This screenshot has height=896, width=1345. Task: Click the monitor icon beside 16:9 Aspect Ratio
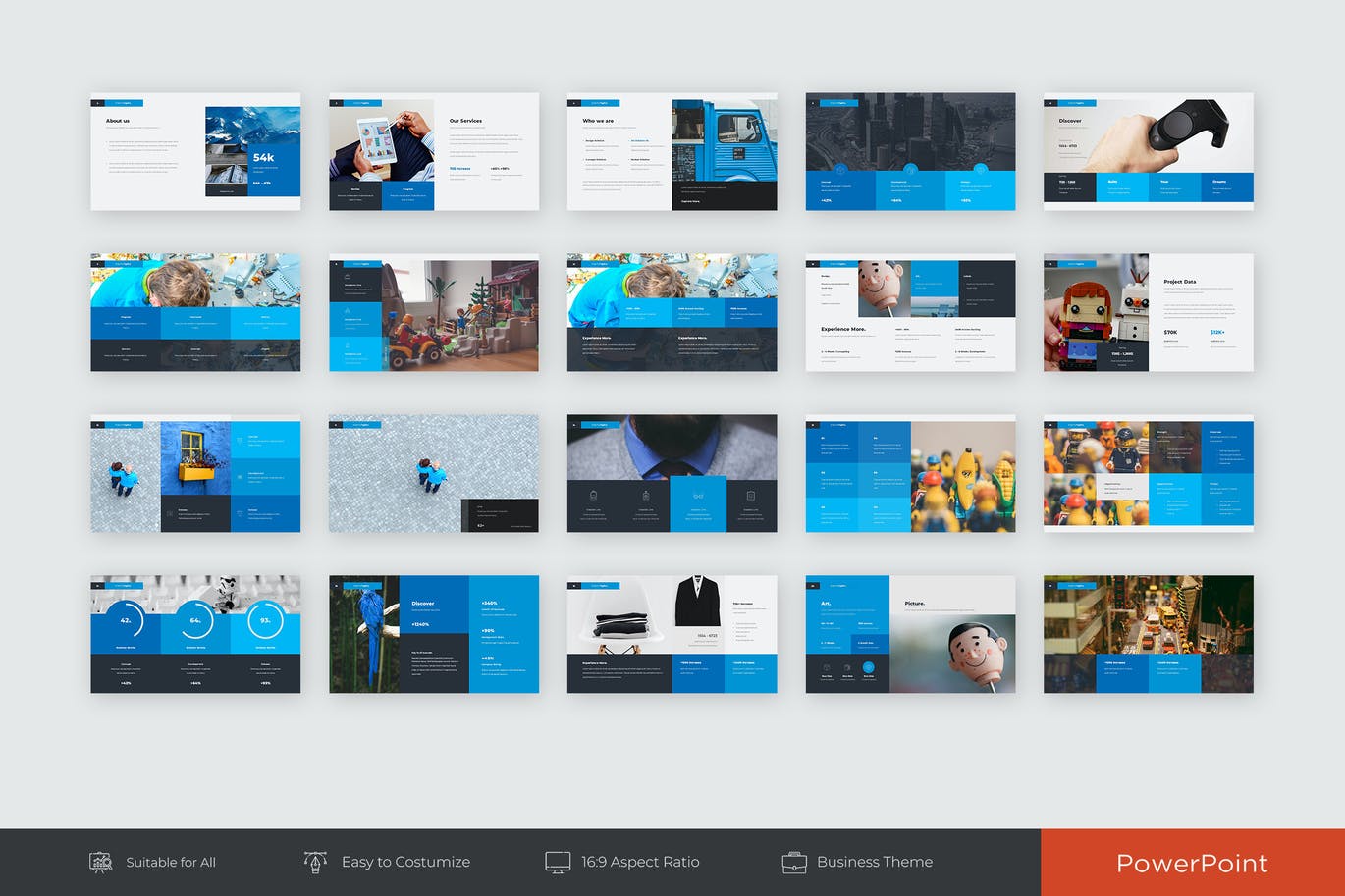(558, 863)
